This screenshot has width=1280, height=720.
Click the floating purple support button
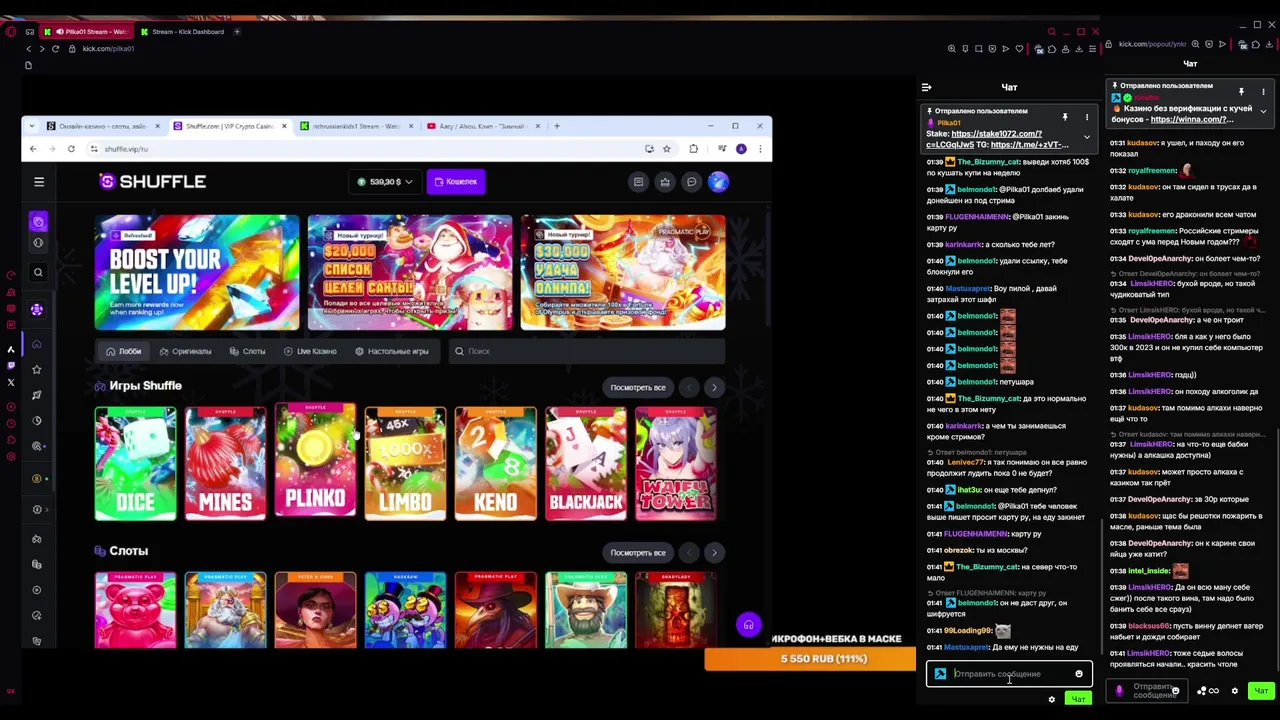[x=748, y=625]
